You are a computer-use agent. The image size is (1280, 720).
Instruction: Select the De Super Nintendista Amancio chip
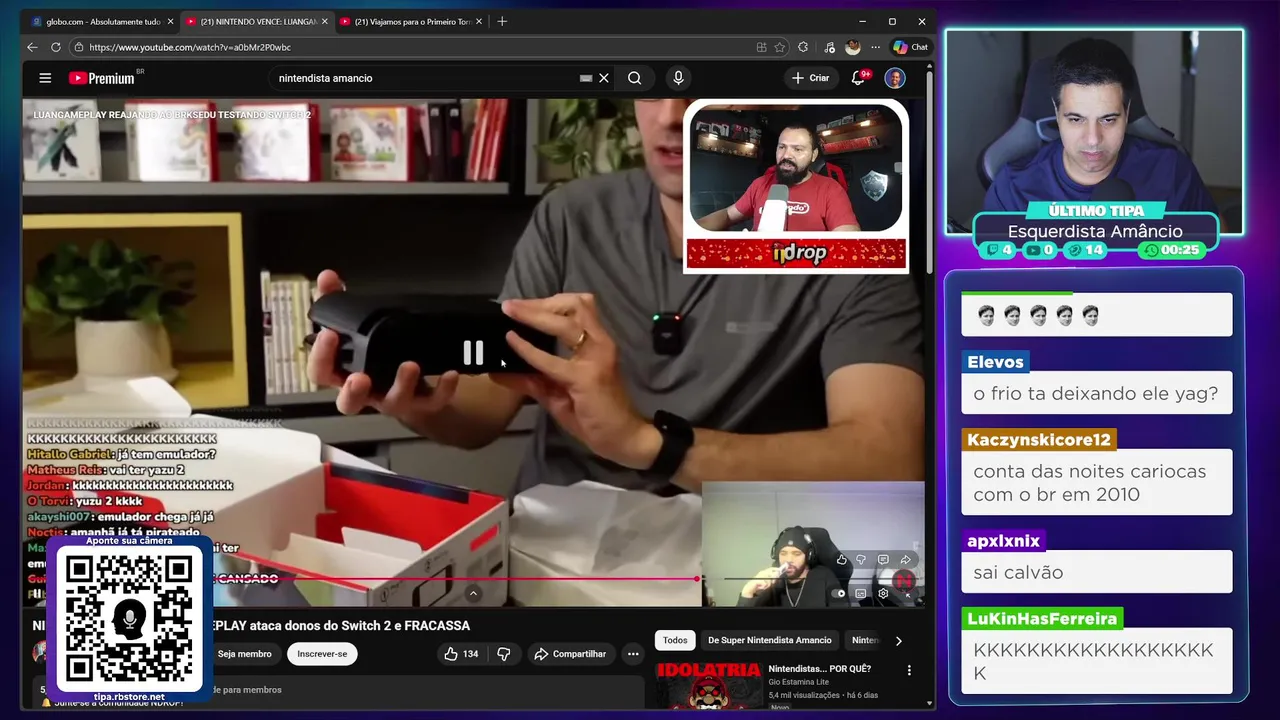coord(770,640)
